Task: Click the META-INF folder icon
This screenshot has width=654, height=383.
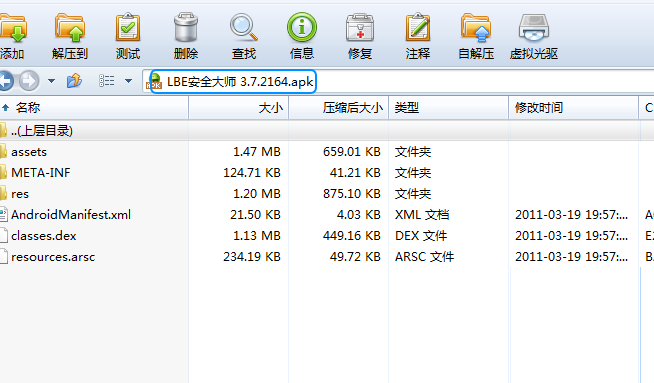Action: point(3,173)
